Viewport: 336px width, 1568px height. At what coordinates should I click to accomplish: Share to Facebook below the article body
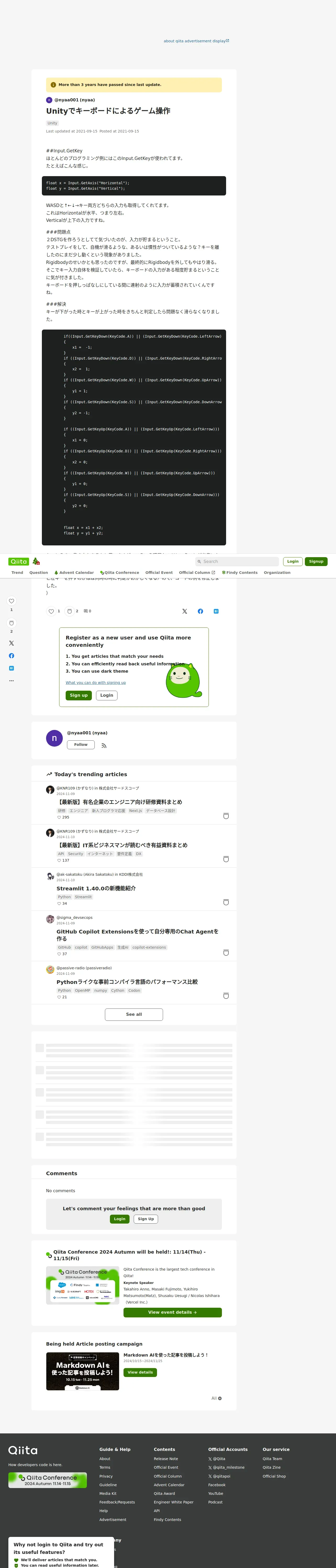200,611
